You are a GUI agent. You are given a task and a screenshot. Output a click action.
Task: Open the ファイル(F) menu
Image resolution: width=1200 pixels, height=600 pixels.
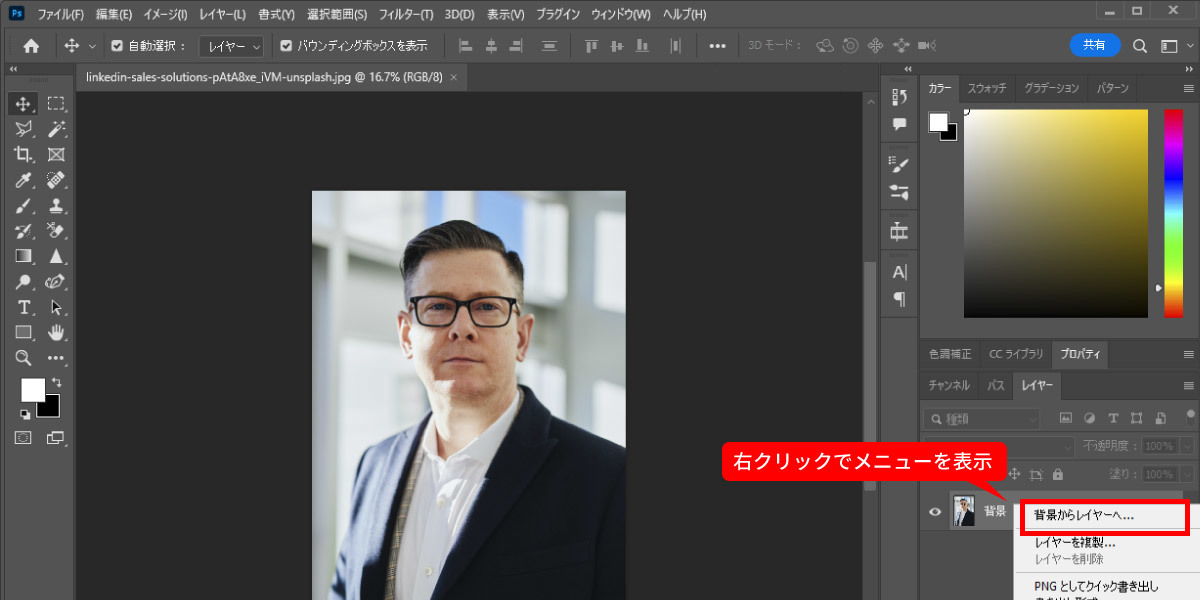click(61, 15)
